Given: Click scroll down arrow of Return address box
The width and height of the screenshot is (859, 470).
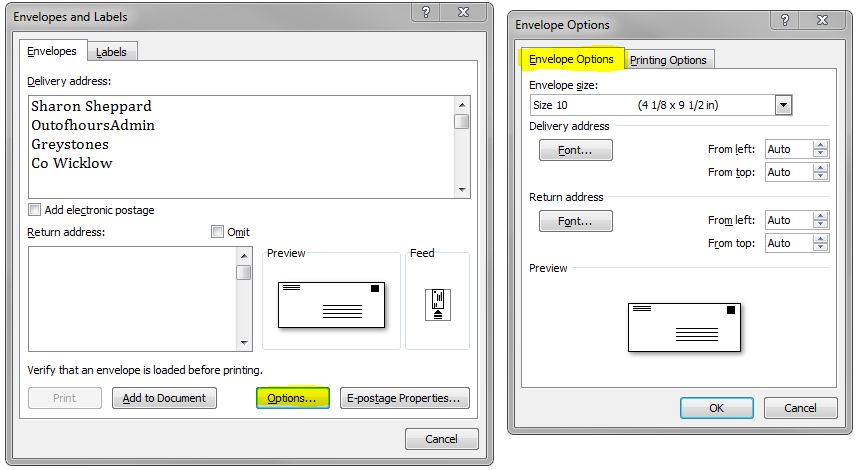Looking at the screenshot, I should pyautogui.click(x=244, y=343).
